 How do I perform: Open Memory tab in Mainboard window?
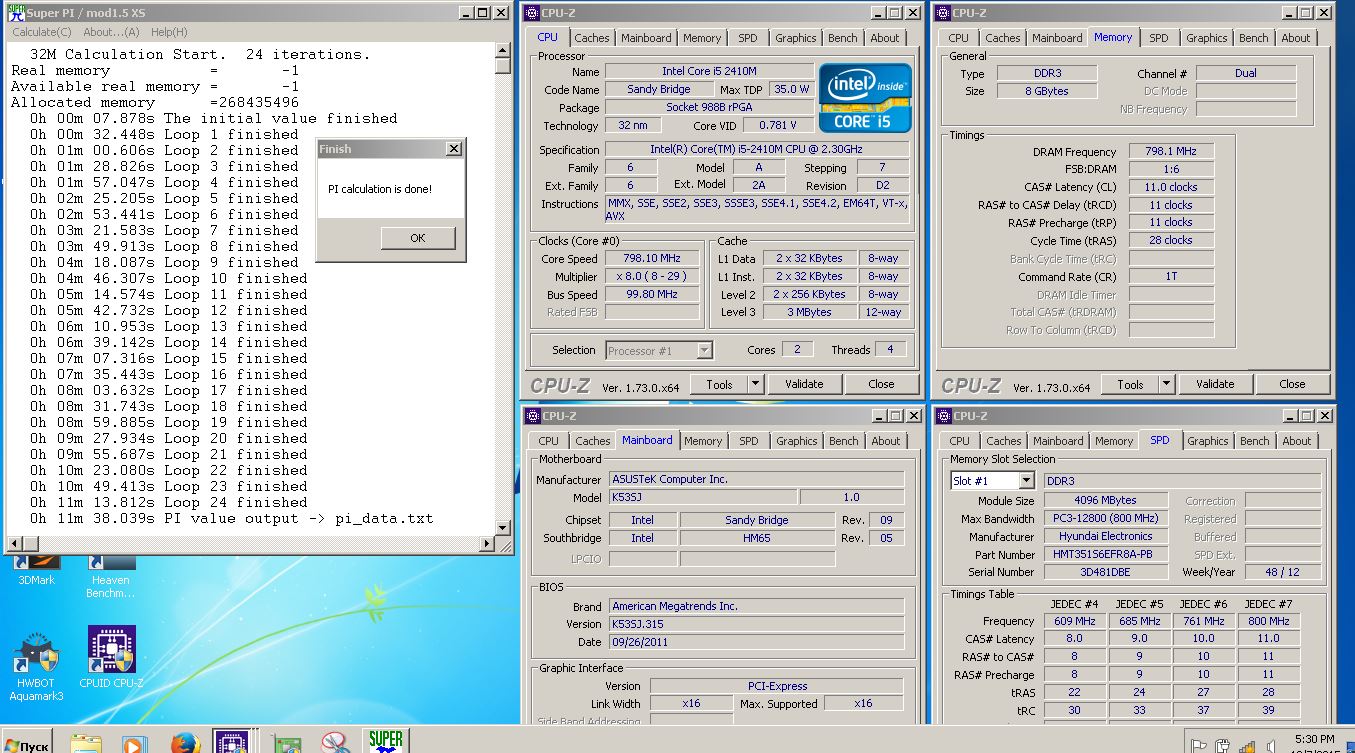click(703, 441)
